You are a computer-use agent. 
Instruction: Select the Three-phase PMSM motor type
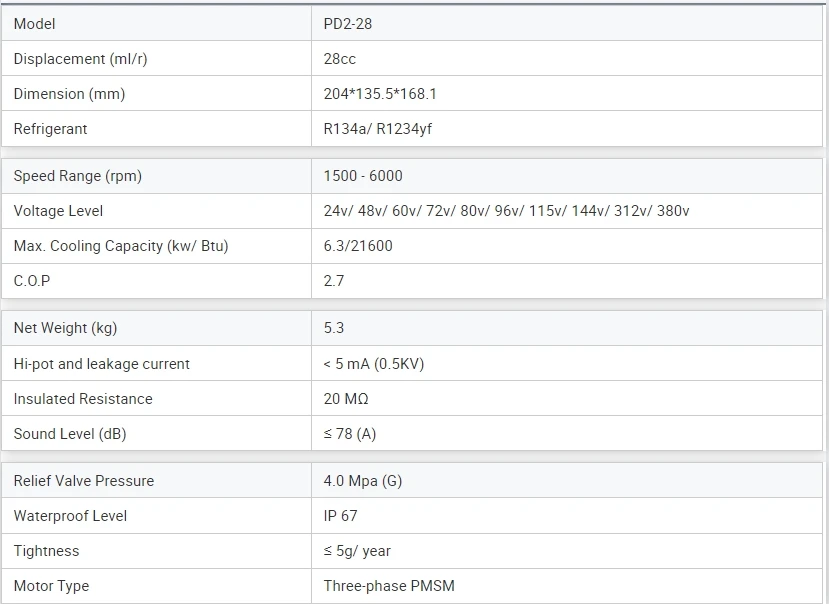[x=389, y=586]
